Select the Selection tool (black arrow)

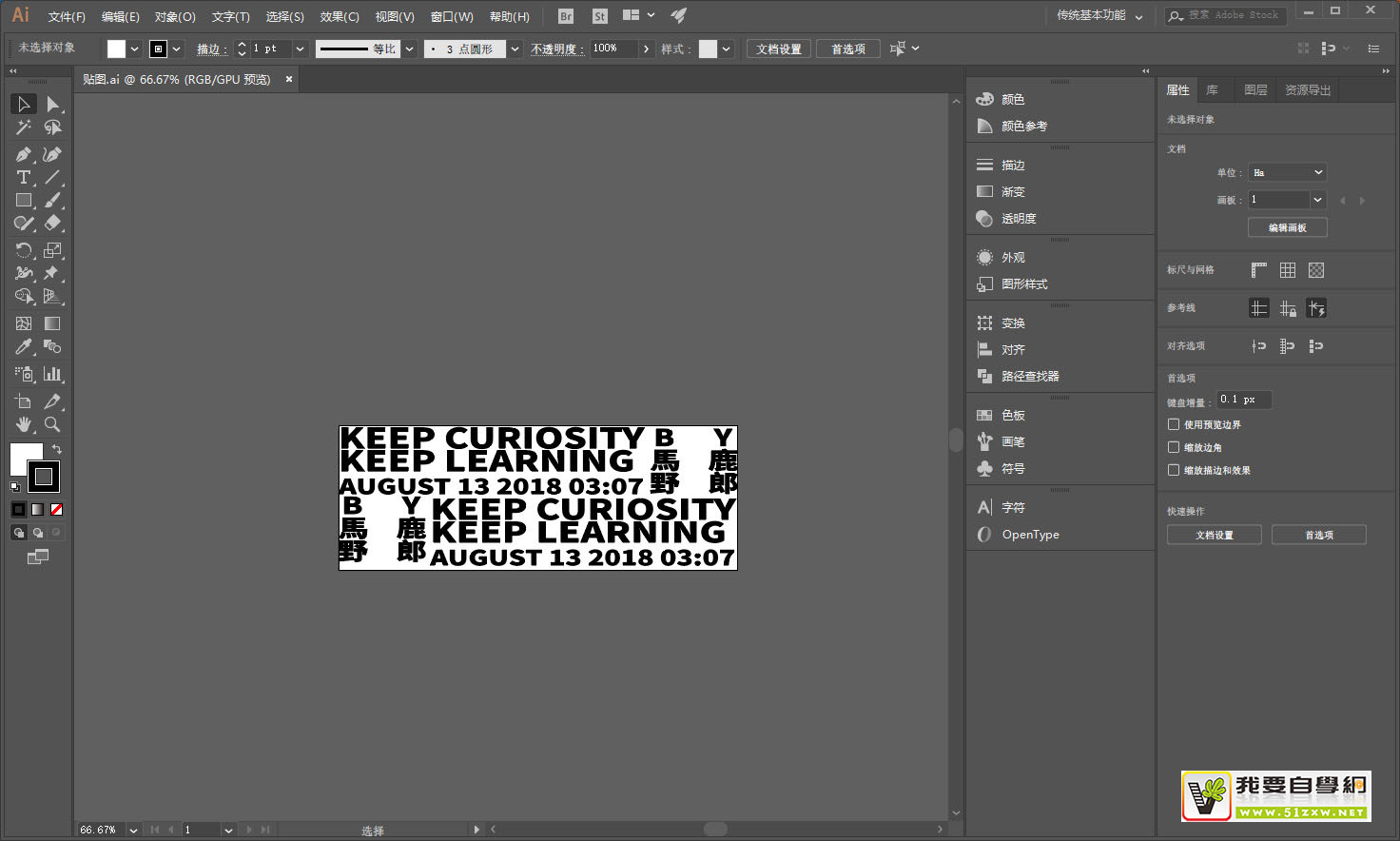(x=24, y=104)
